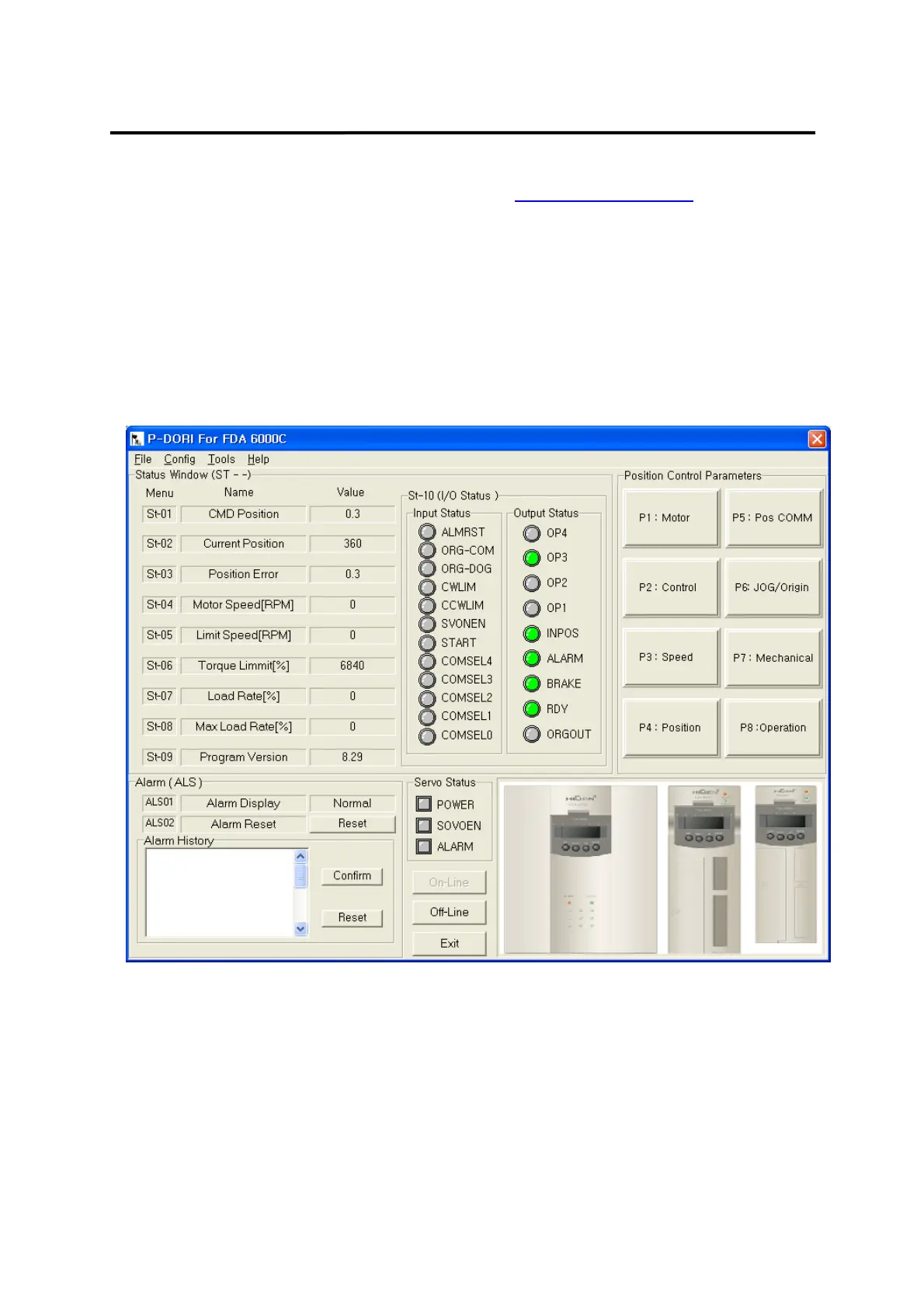Click the Current Position value 360
The image size is (924, 1308).
coord(353,544)
